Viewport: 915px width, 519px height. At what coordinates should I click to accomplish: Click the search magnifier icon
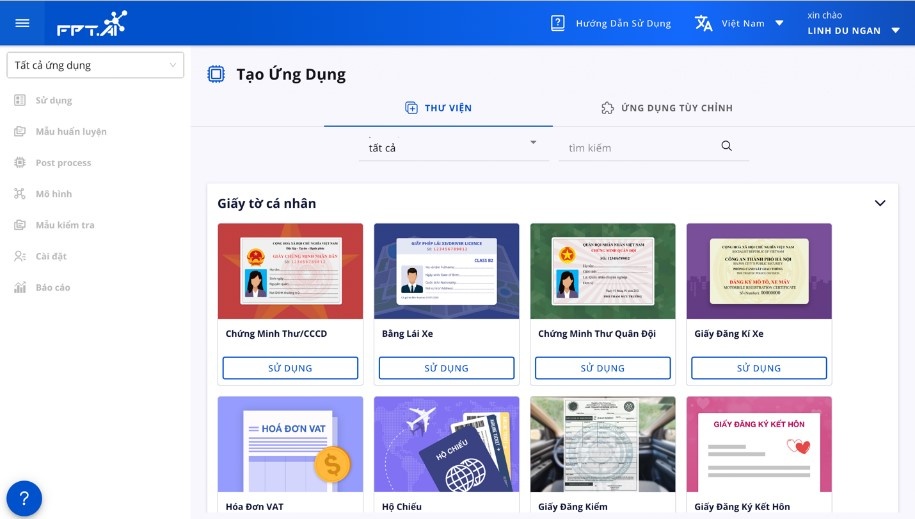(x=727, y=146)
